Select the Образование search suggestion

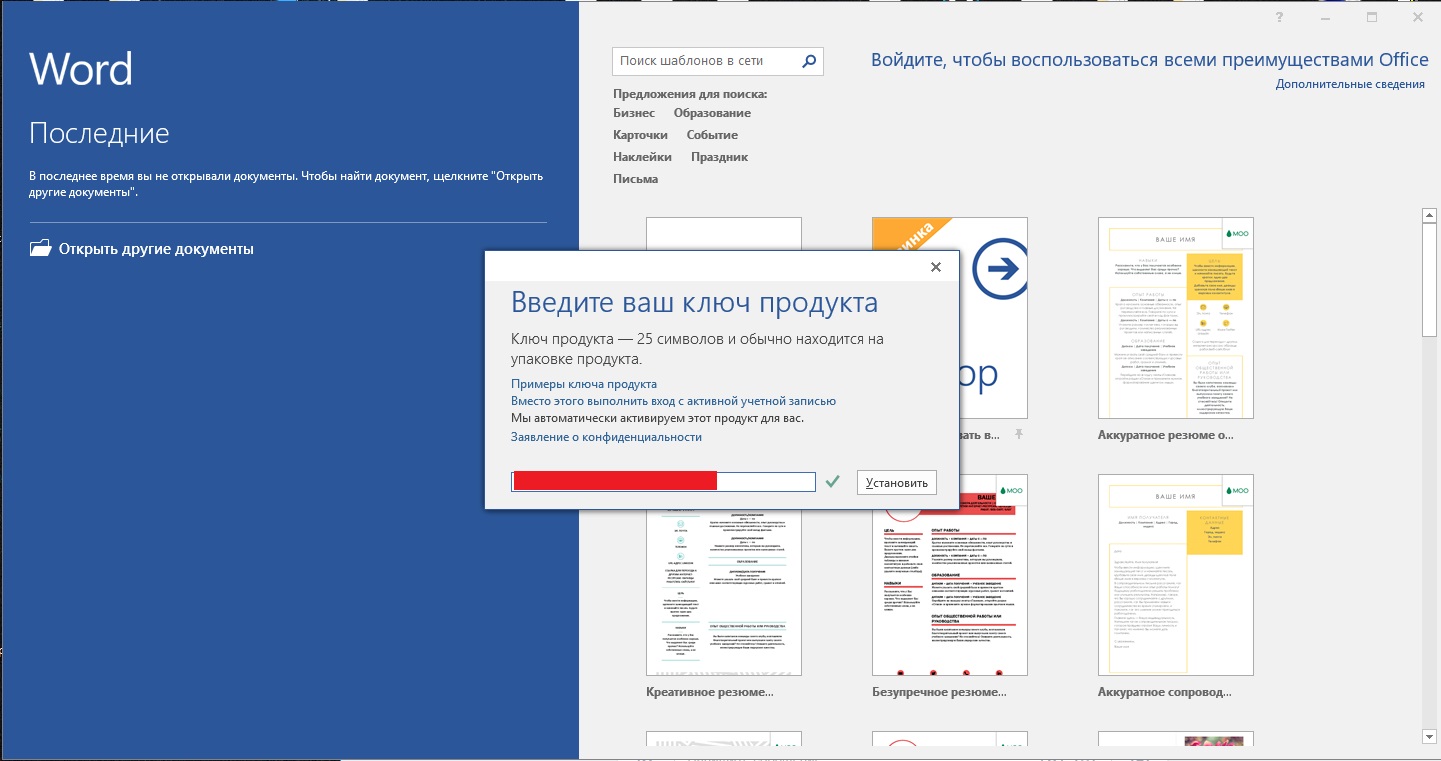712,113
